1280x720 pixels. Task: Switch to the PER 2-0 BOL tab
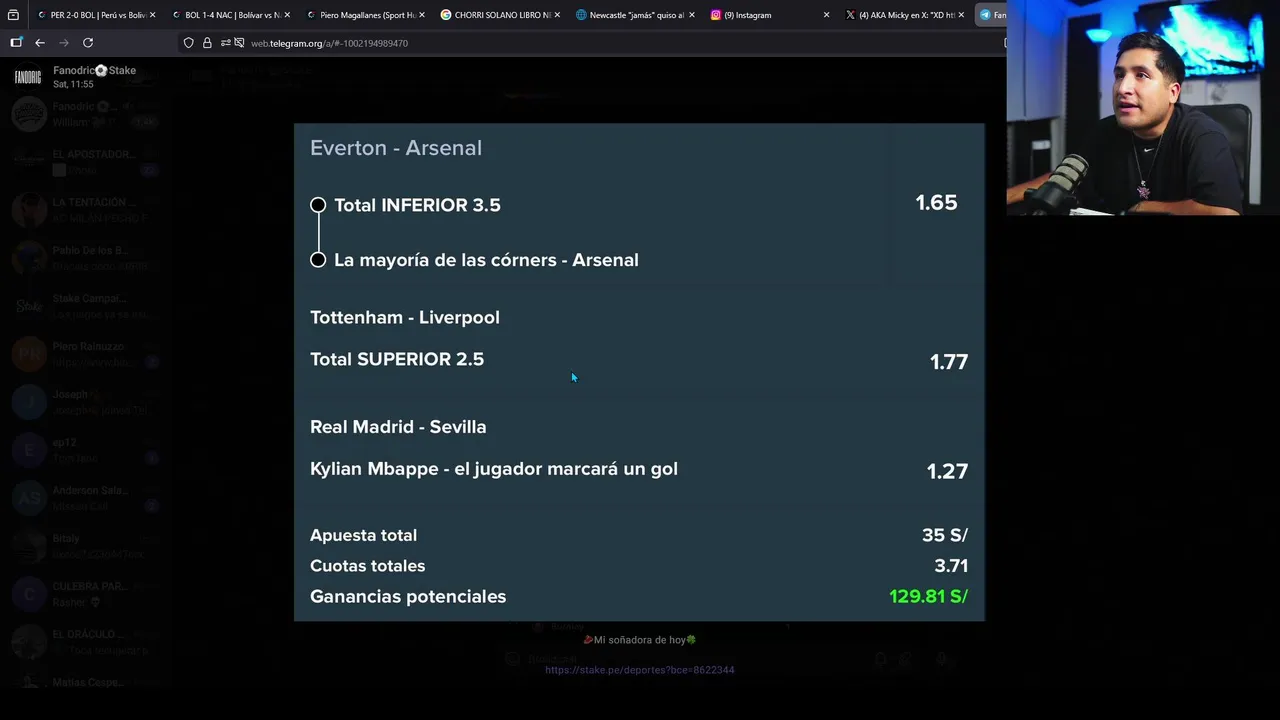(x=95, y=15)
